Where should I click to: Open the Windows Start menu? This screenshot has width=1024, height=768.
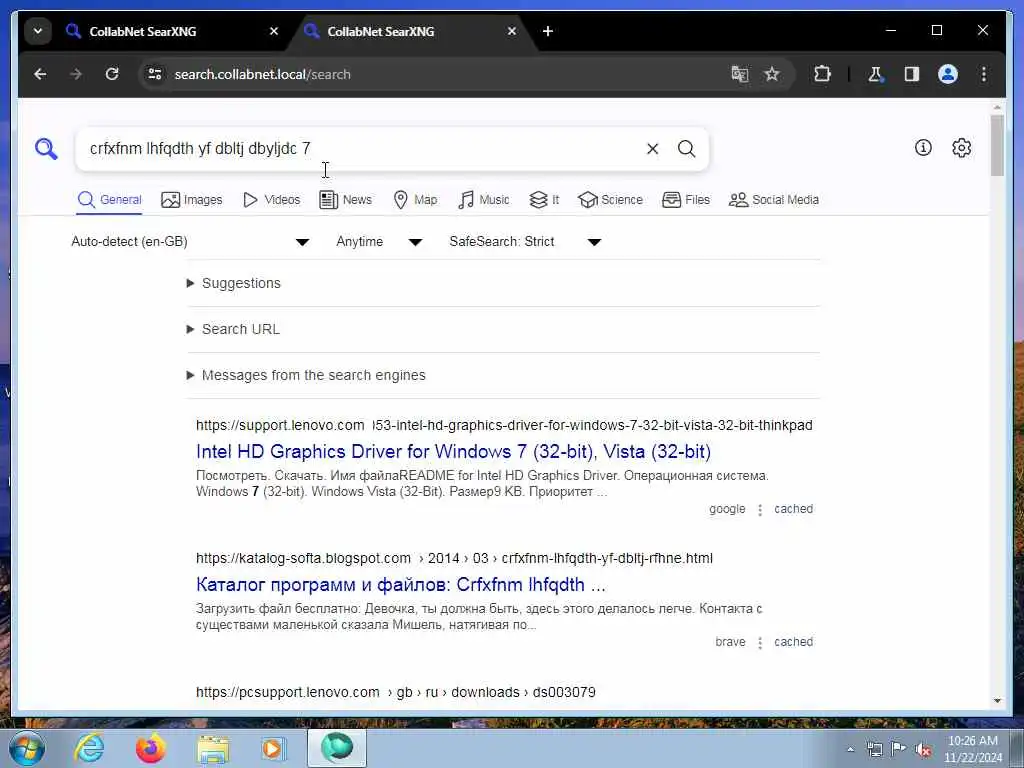pos(27,748)
